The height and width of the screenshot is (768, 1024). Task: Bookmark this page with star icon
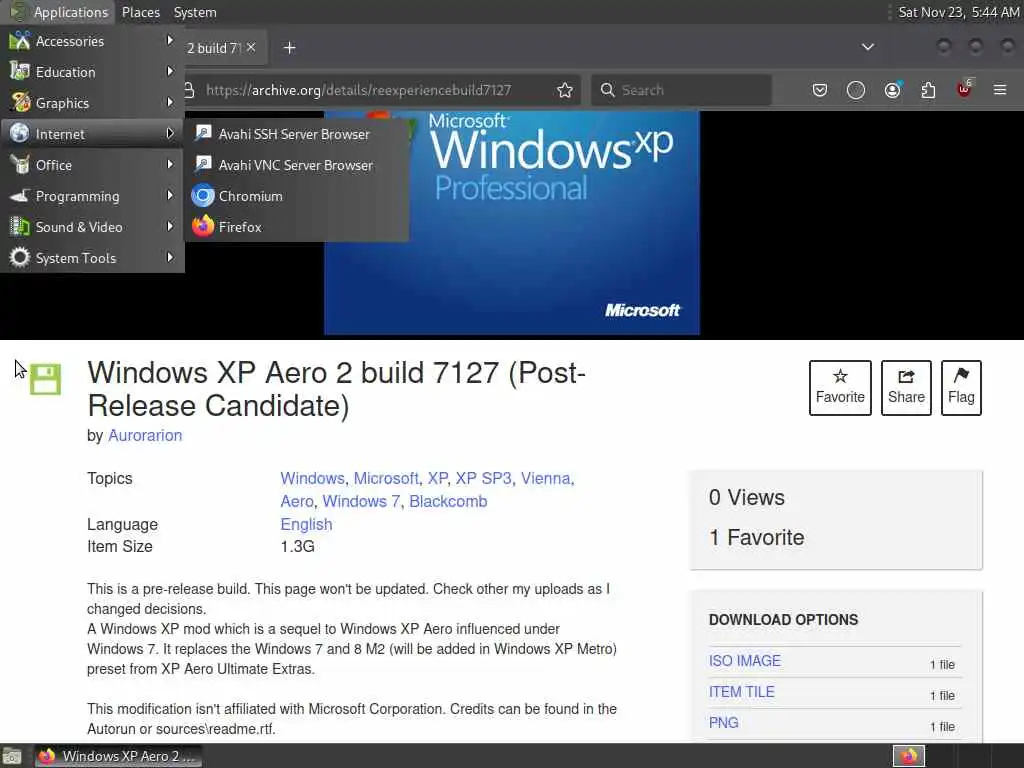[x=565, y=90]
